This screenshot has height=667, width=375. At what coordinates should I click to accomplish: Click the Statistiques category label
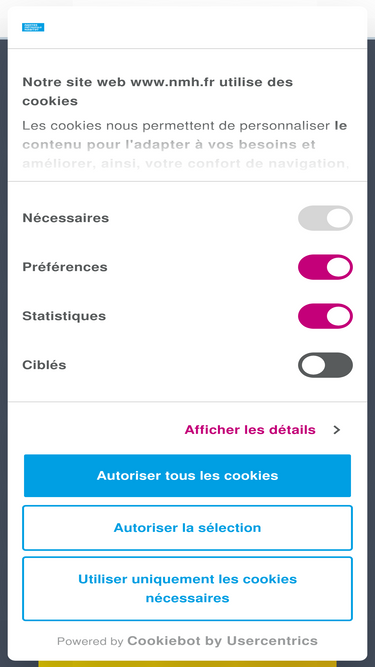coord(64,316)
